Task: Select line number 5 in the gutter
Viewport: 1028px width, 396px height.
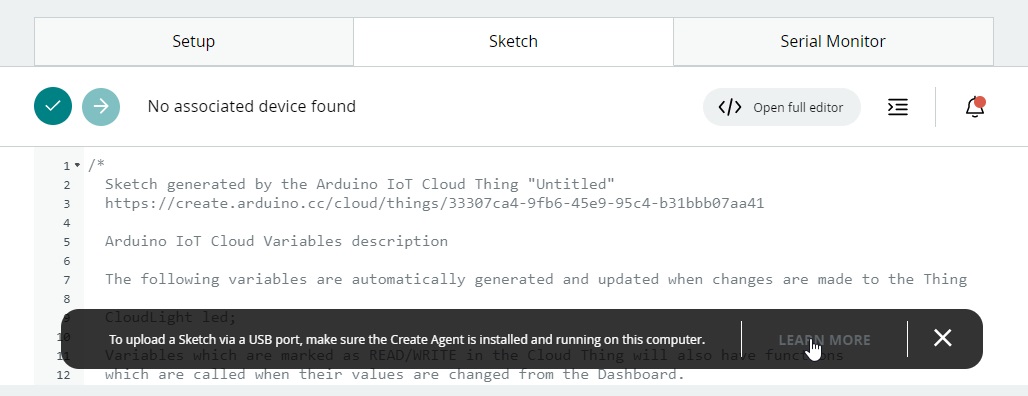Action: point(67,242)
